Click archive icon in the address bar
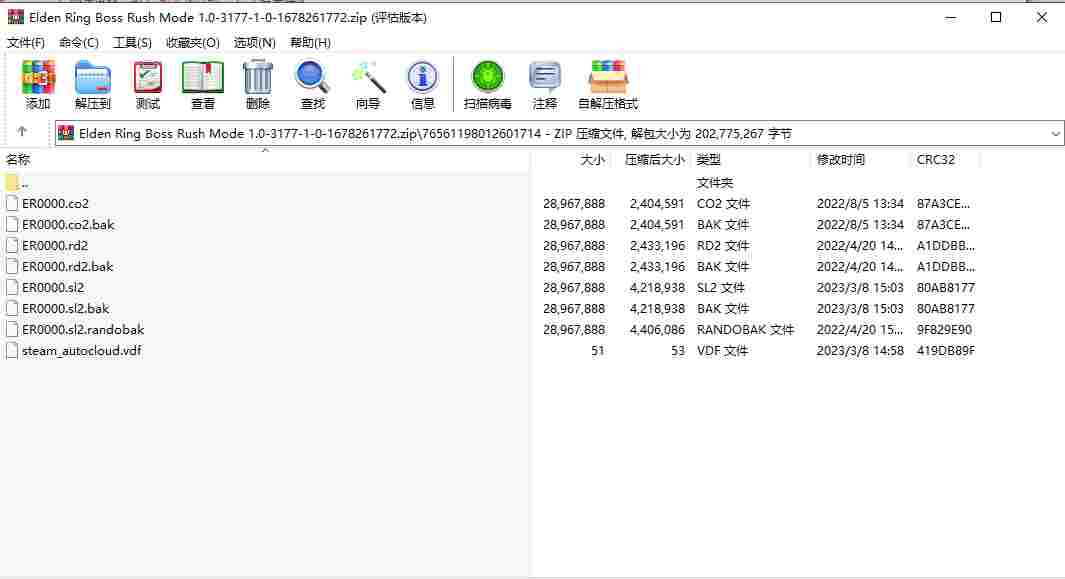 pos(66,133)
